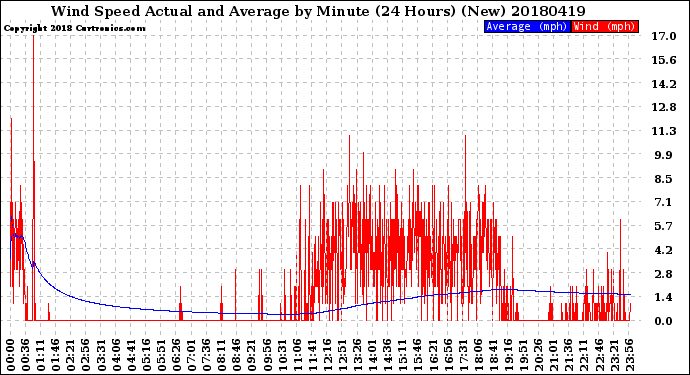Click the 15:11 time axis label
The width and height of the screenshot is (690, 375).
402,355
